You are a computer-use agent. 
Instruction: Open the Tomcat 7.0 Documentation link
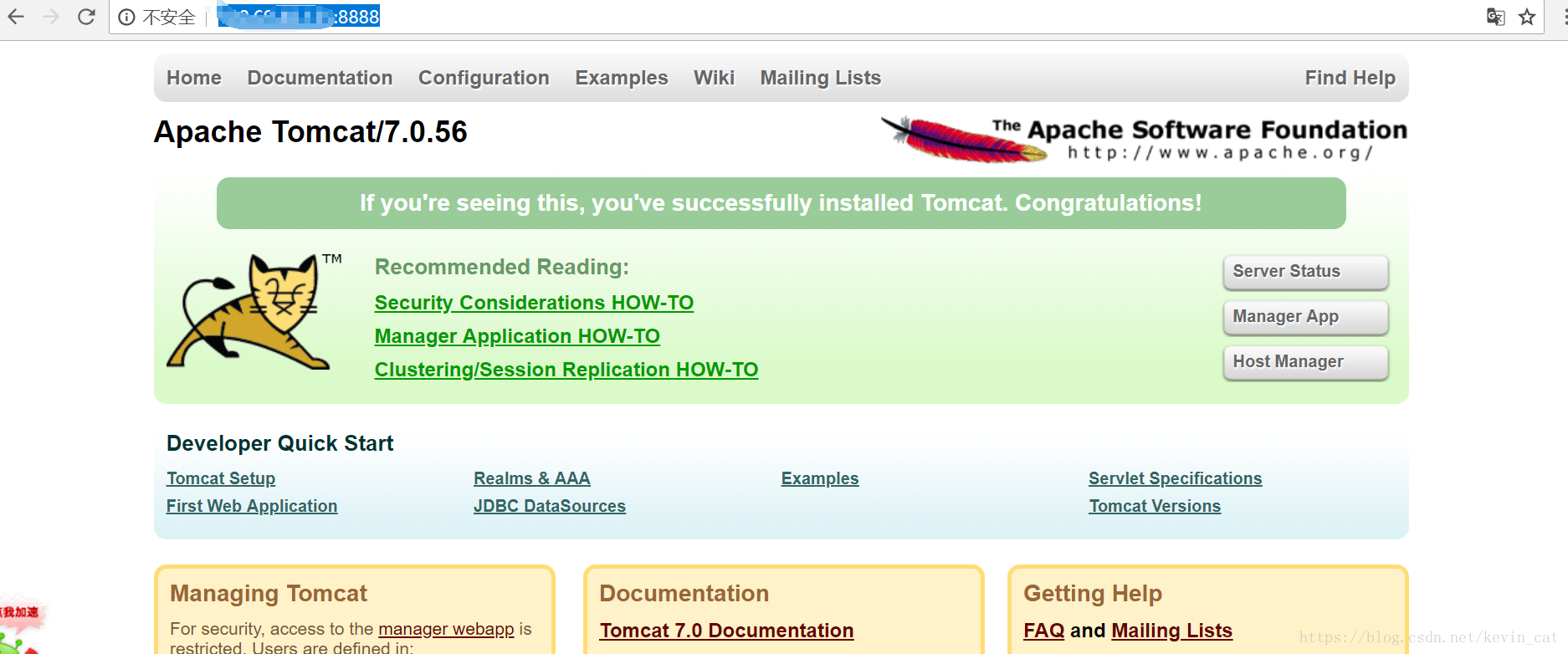coord(726,631)
